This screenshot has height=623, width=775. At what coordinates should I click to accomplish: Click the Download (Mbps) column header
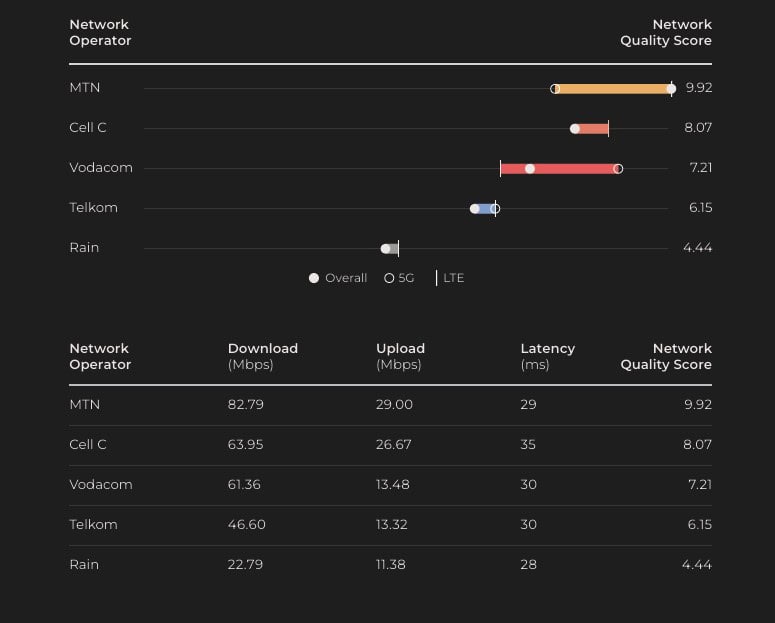pos(263,356)
